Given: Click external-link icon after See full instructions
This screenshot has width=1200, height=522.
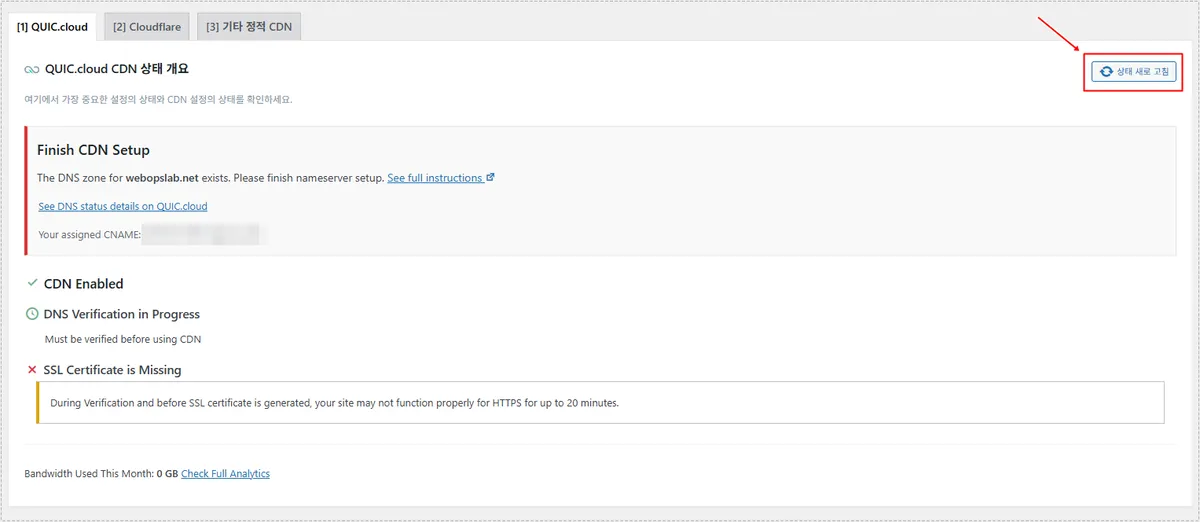Looking at the screenshot, I should 490,178.
